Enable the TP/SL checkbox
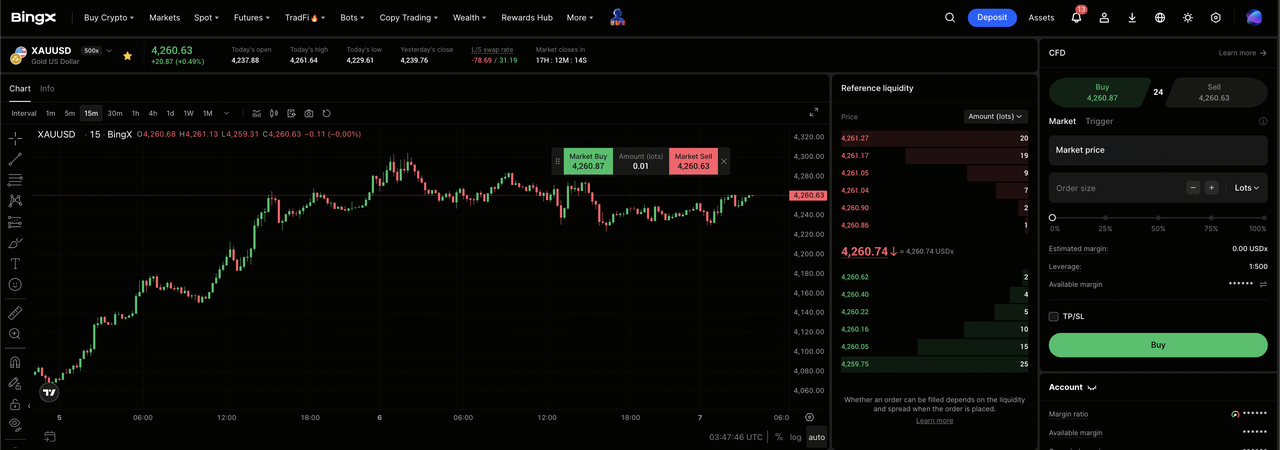1280x450 pixels. (x=1054, y=316)
